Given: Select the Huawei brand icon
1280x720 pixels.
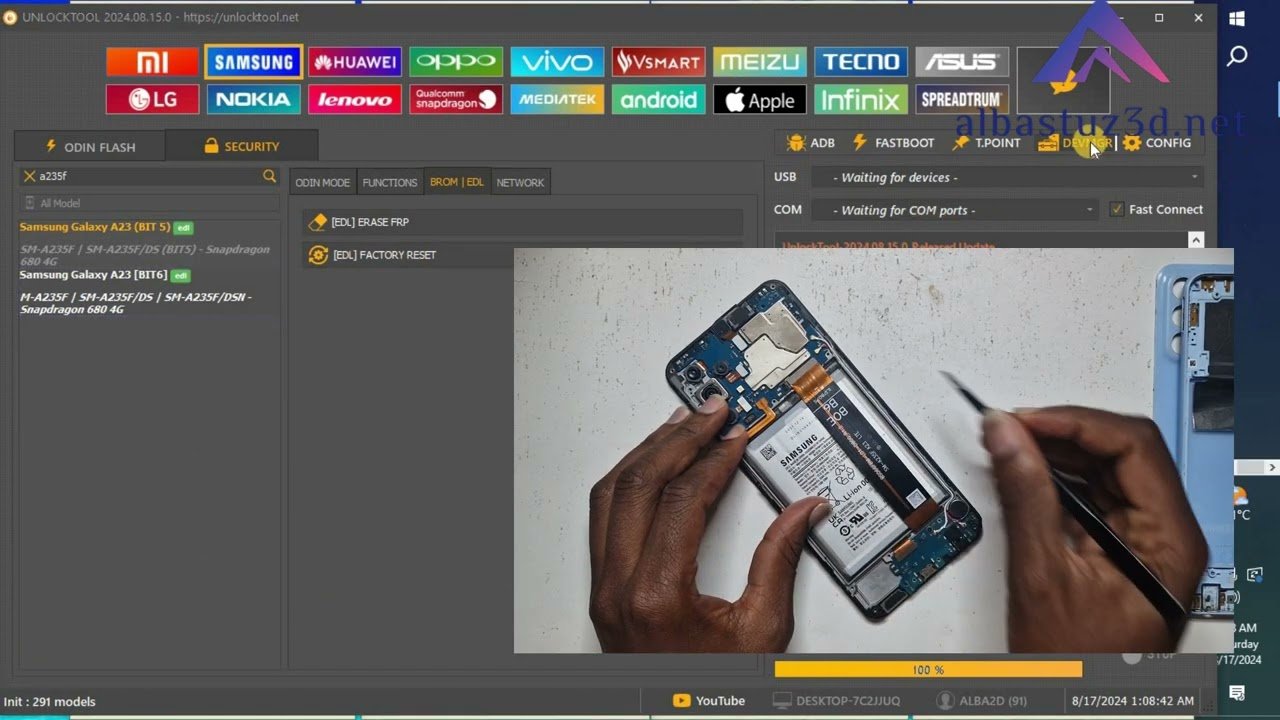Looking at the screenshot, I should click(355, 62).
